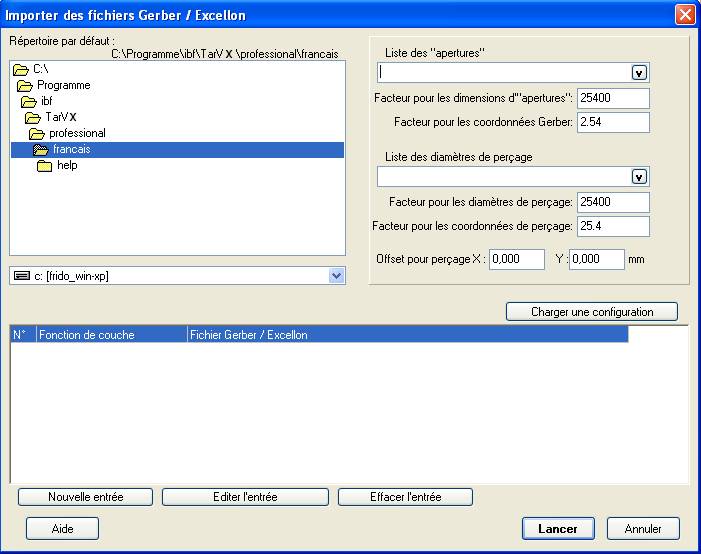Click the drill coordinates factor field
Screen dimensions: 701x554
tap(613, 226)
